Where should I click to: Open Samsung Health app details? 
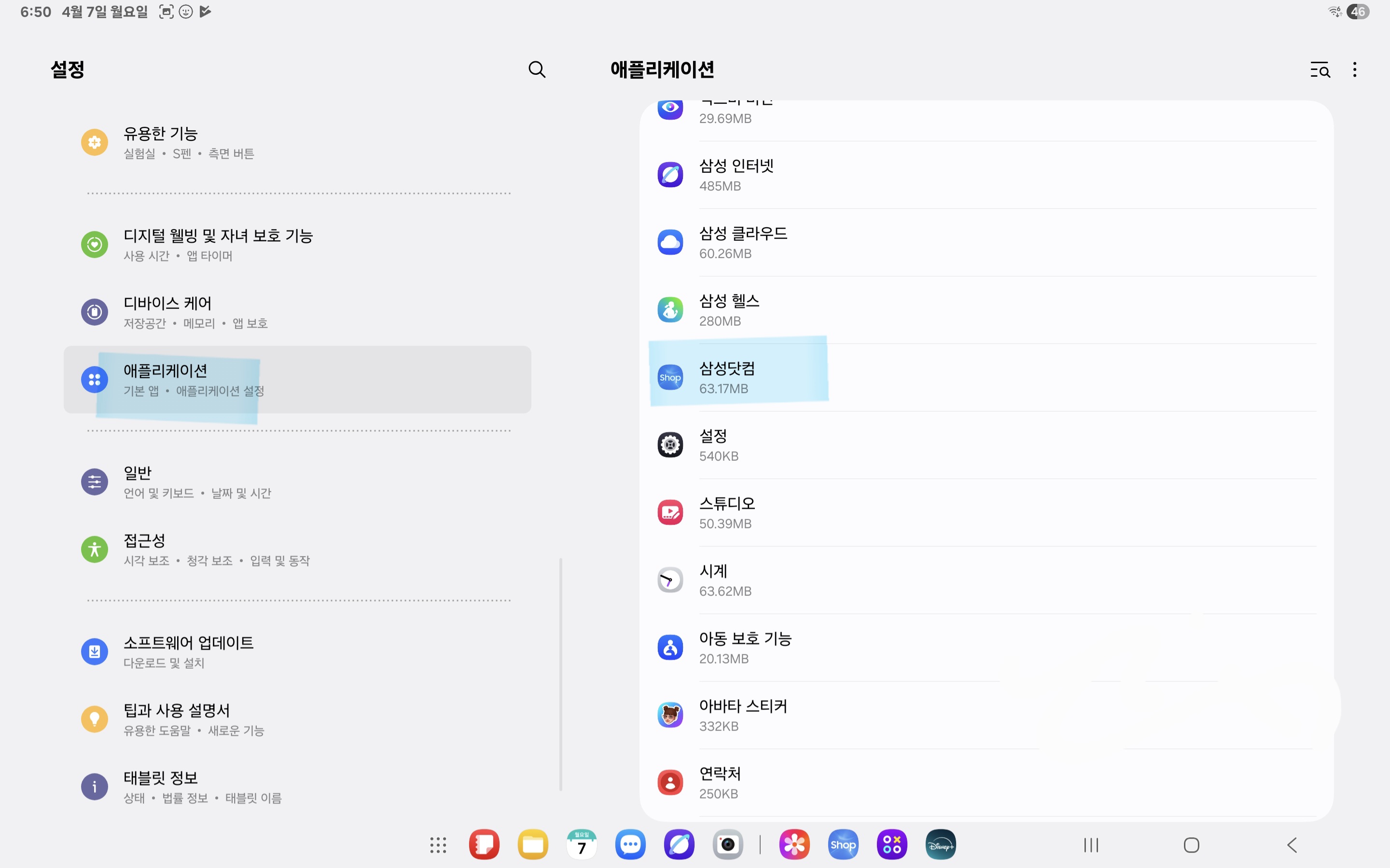point(729,310)
